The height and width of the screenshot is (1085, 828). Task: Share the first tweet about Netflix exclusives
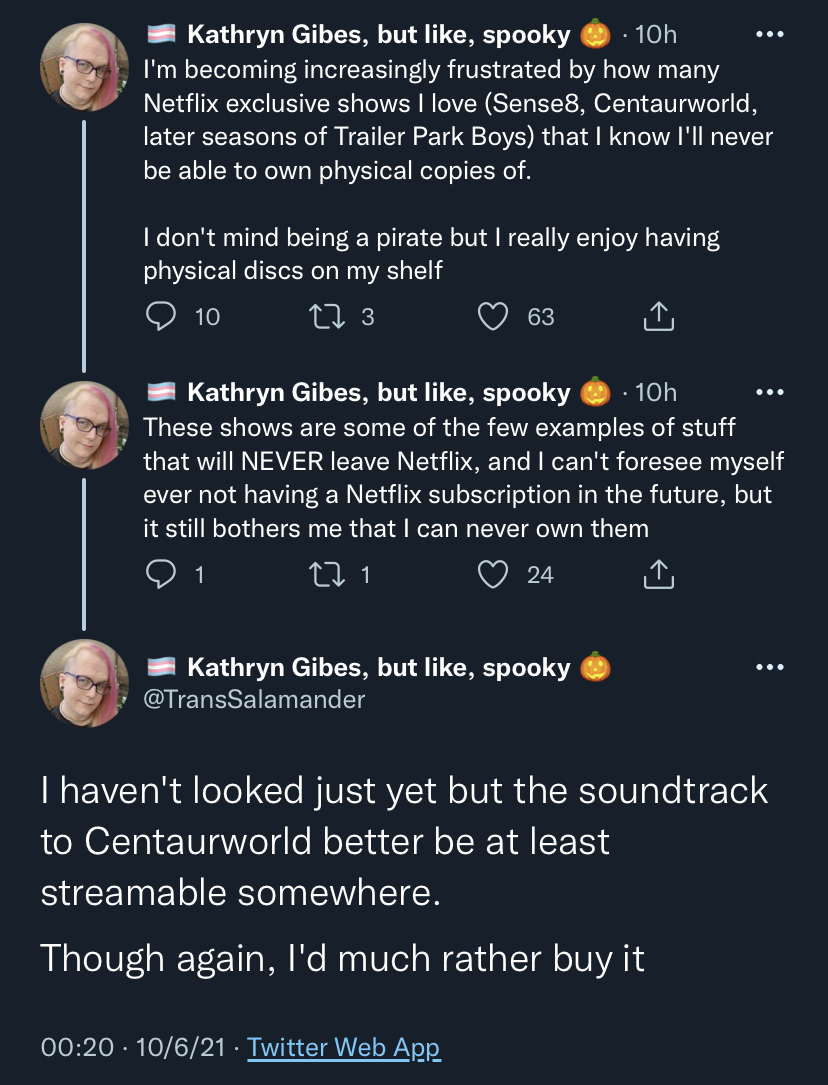659,317
